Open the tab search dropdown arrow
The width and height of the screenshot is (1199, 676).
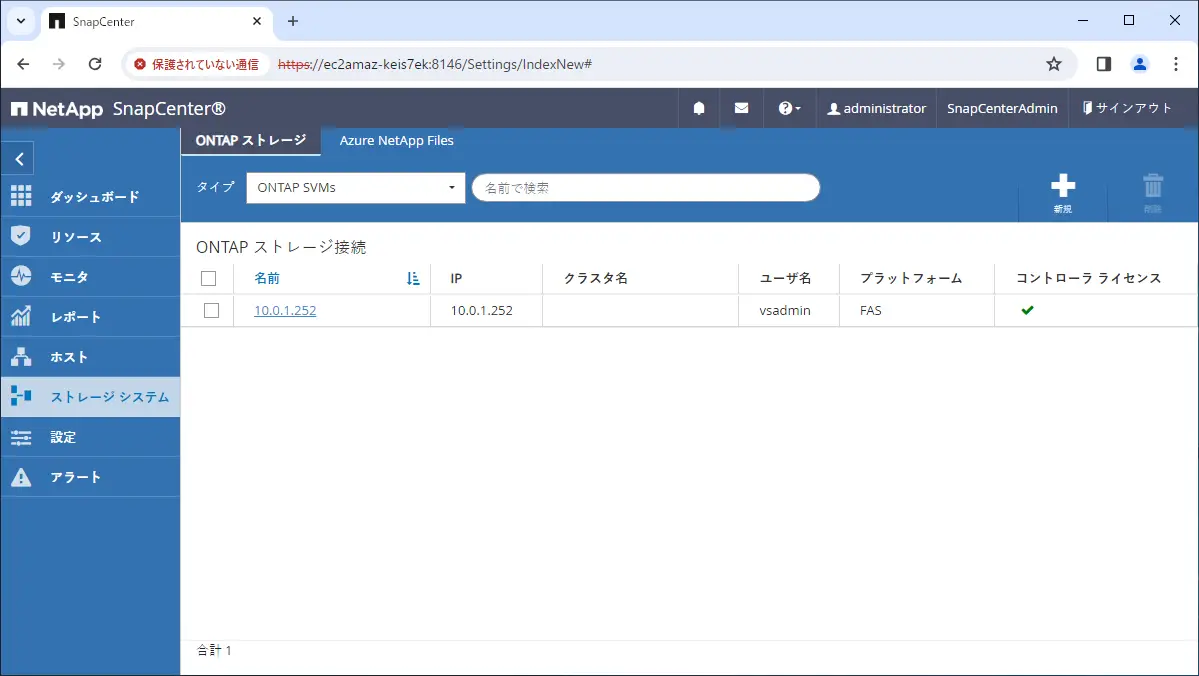(x=21, y=21)
